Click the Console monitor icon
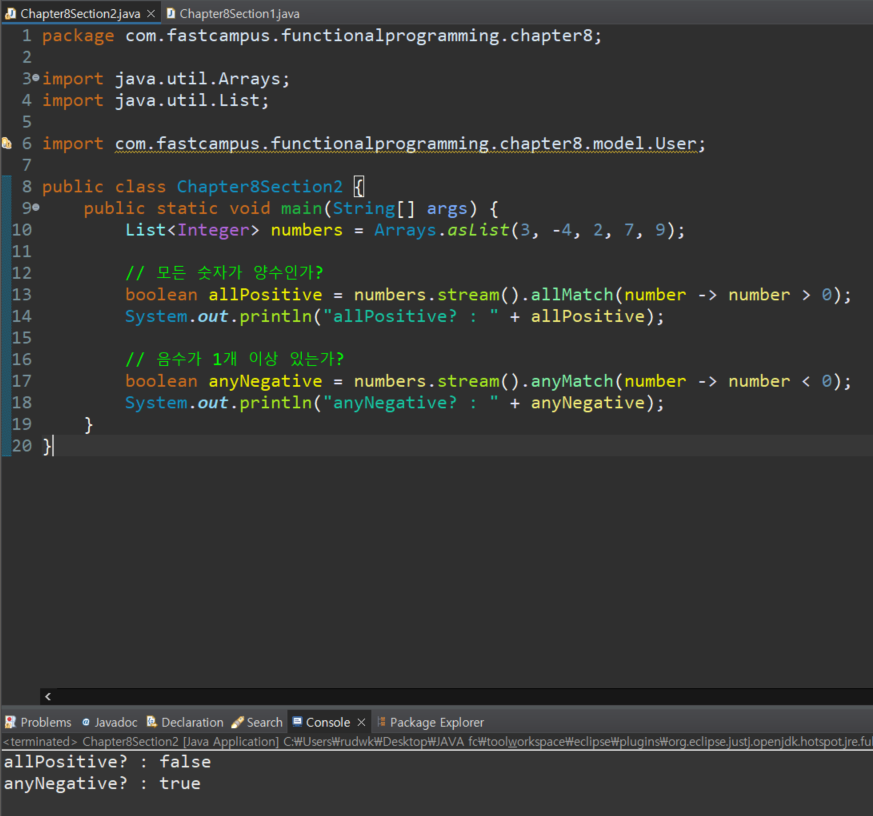Screen dimensions: 873x816 tap(297, 721)
